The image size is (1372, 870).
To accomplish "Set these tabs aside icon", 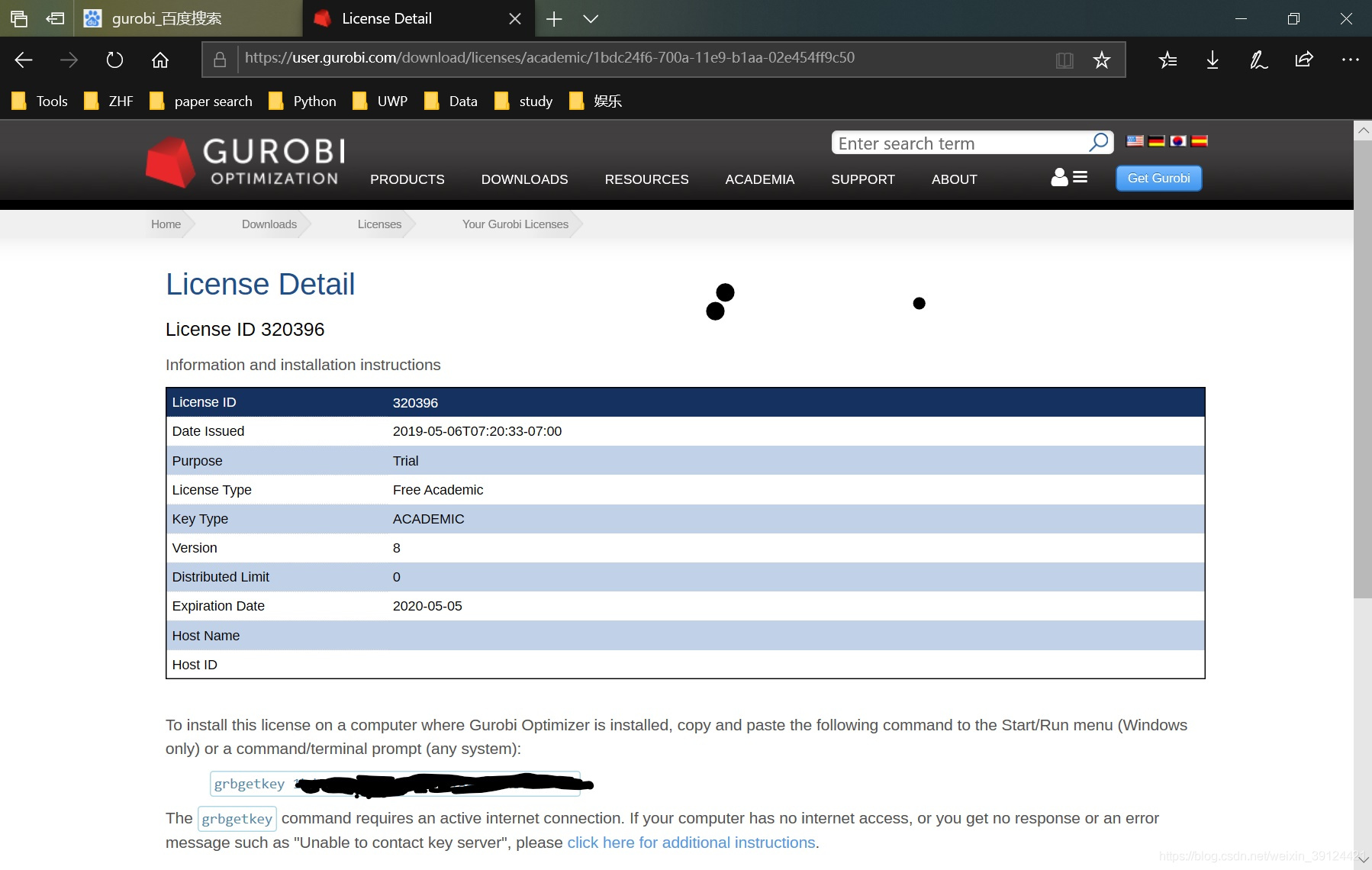I will point(55,18).
